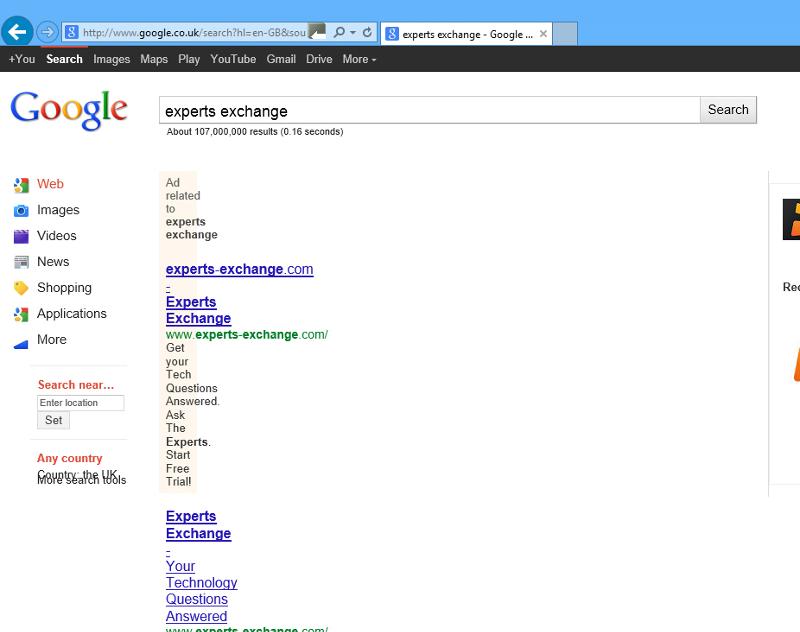Click the Set location button
The width and height of the screenshot is (800, 632).
tap(54, 420)
